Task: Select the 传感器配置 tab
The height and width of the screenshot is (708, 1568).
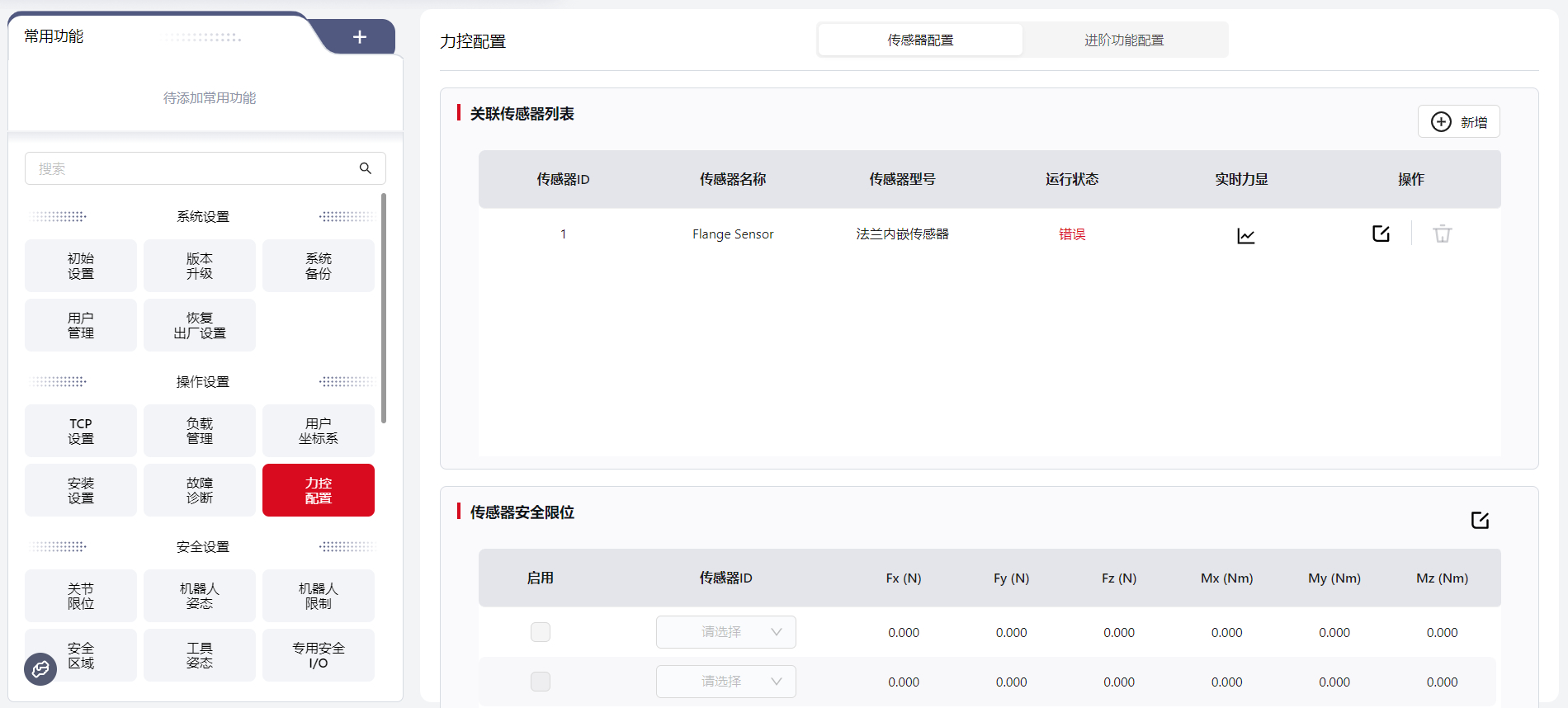Action: click(920, 40)
